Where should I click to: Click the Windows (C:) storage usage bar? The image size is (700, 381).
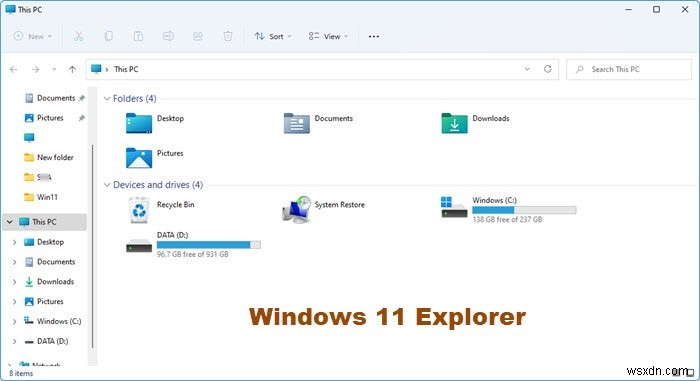[524, 210]
